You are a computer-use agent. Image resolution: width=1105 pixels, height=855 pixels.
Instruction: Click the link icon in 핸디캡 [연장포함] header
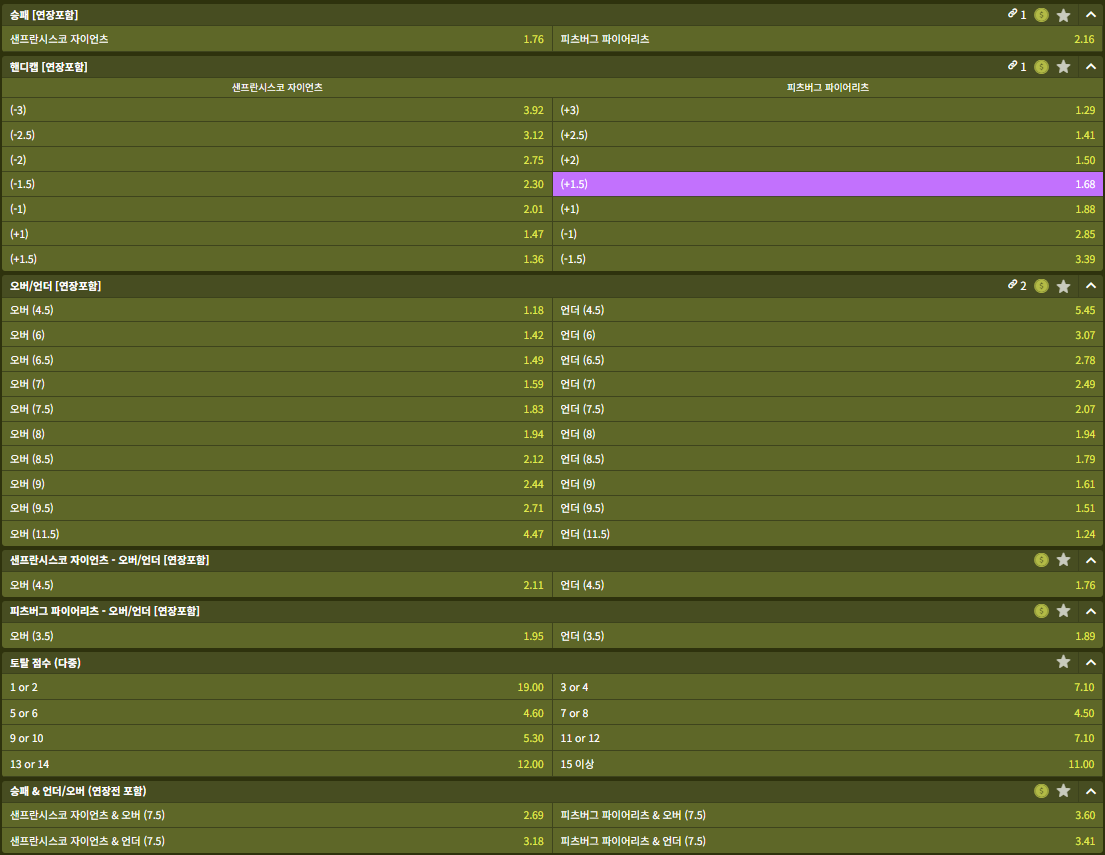point(1013,66)
